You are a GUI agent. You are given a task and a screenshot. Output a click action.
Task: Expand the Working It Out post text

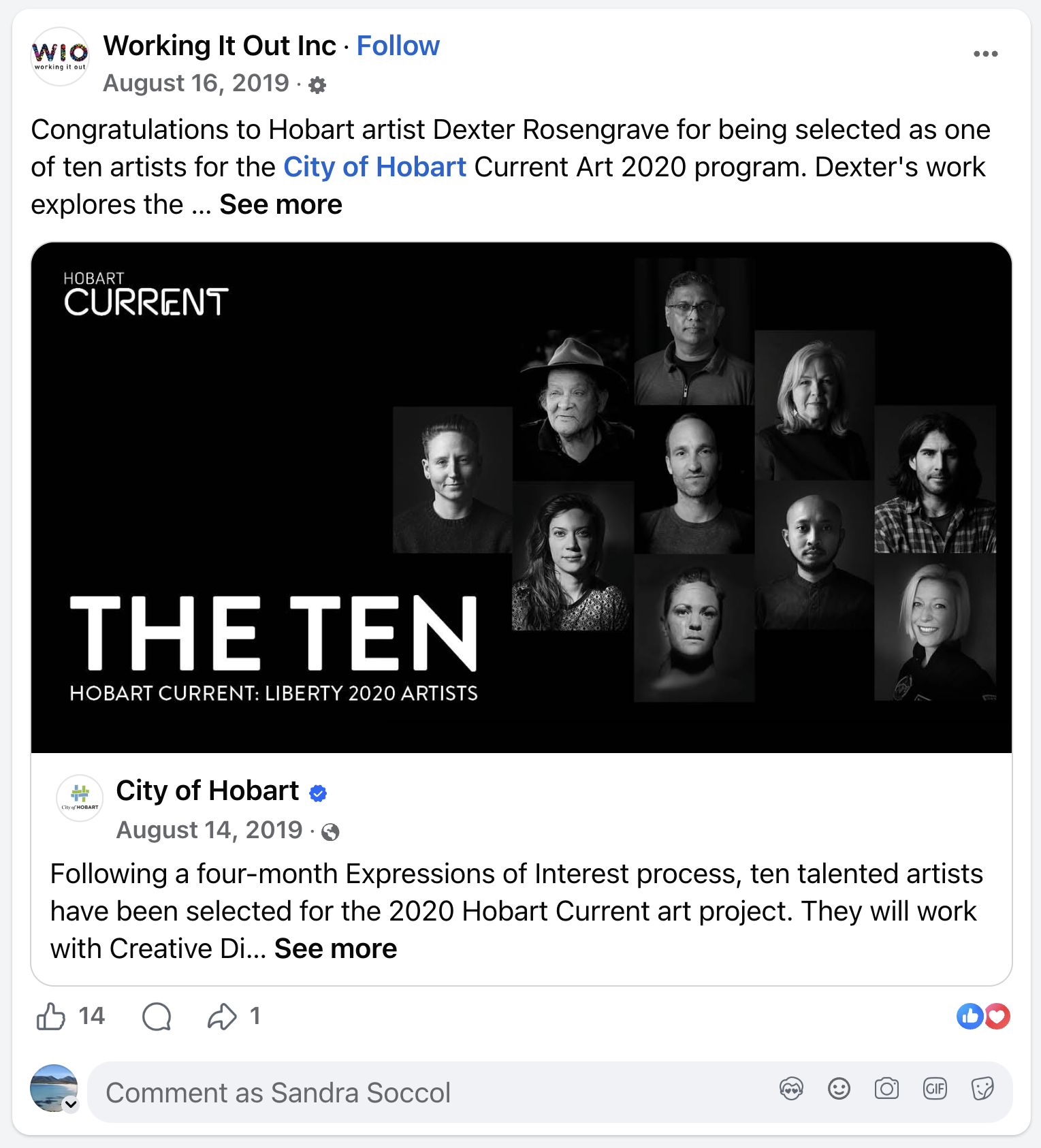click(x=281, y=204)
